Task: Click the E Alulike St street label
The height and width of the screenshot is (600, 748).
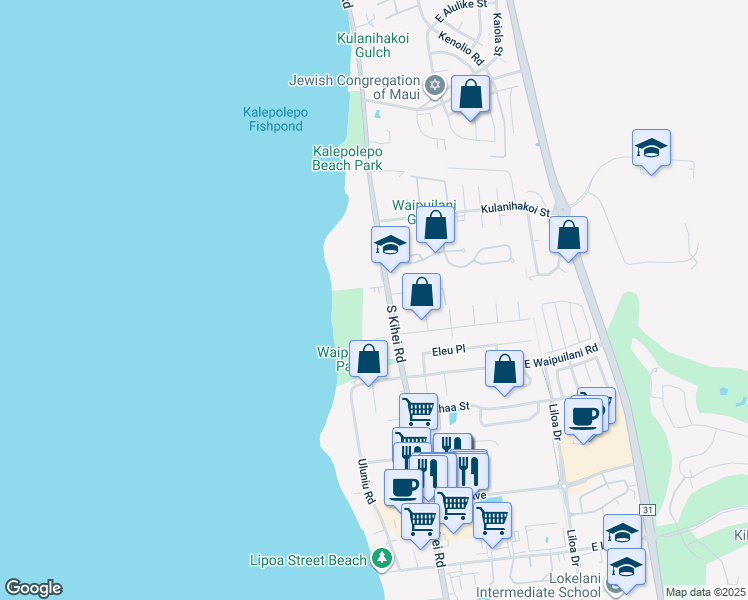Action: tap(461, 10)
